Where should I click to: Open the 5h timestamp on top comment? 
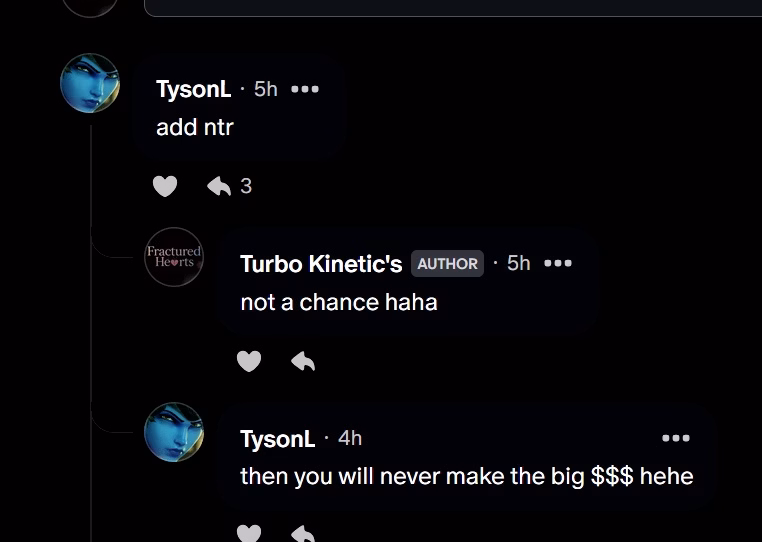pos(266,89)
